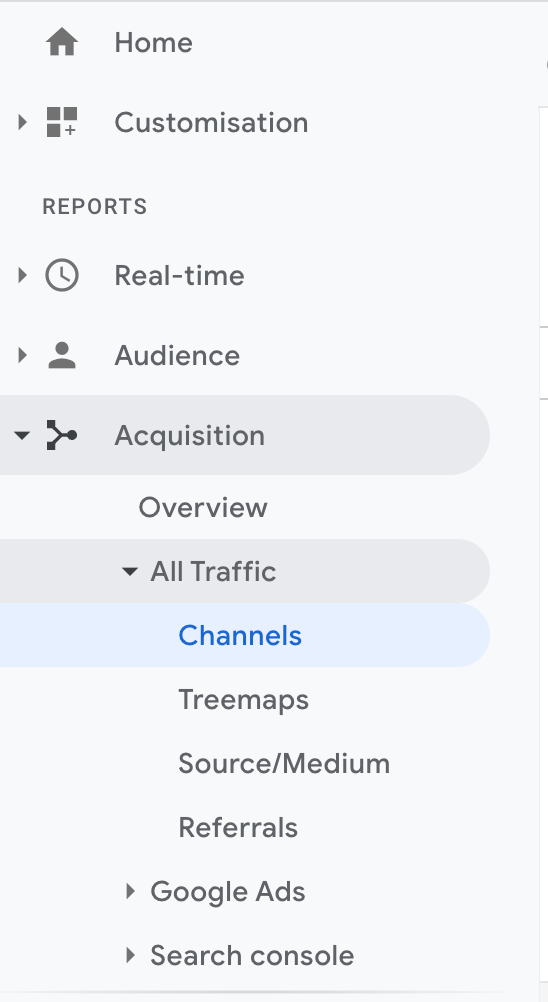Click the Home house icon

pos(62,43)
